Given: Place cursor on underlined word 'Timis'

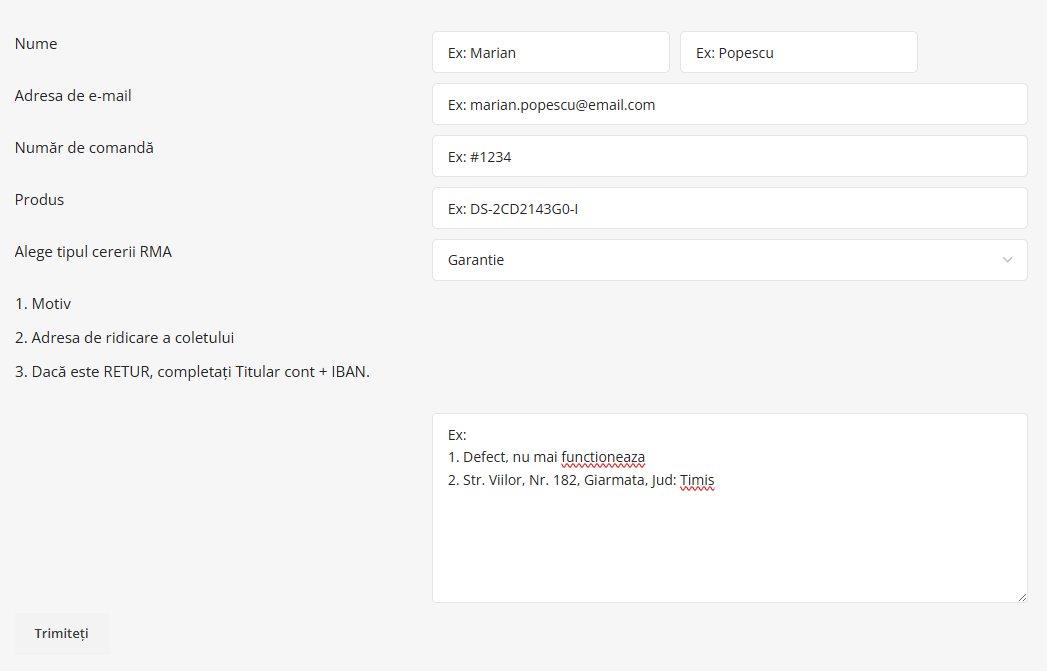Looking at the screenshot, I should tap(697, 481).
